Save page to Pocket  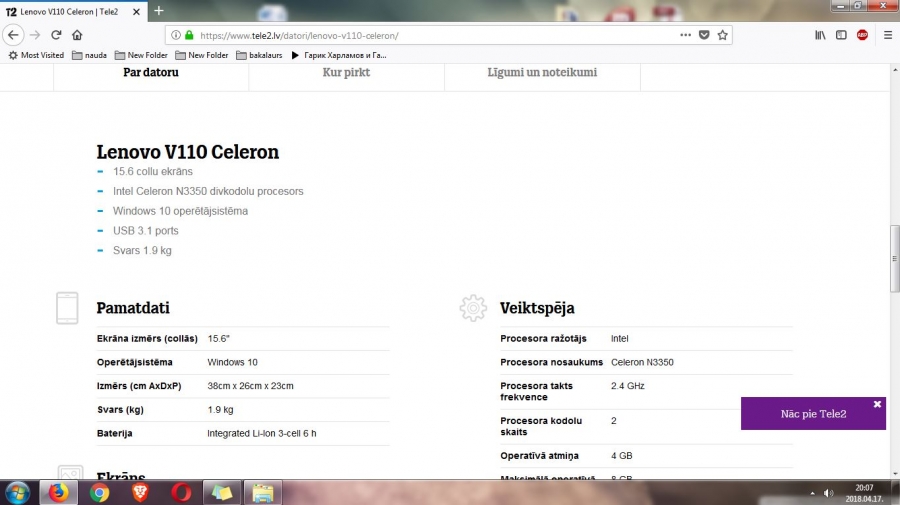(x=704, y=35)
